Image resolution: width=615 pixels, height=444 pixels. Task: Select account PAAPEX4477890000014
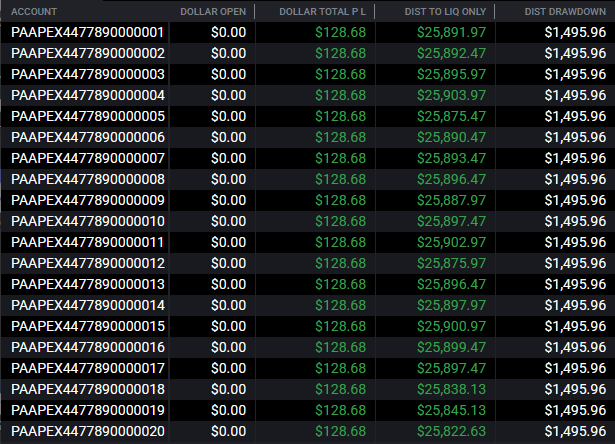coord(87,305)
